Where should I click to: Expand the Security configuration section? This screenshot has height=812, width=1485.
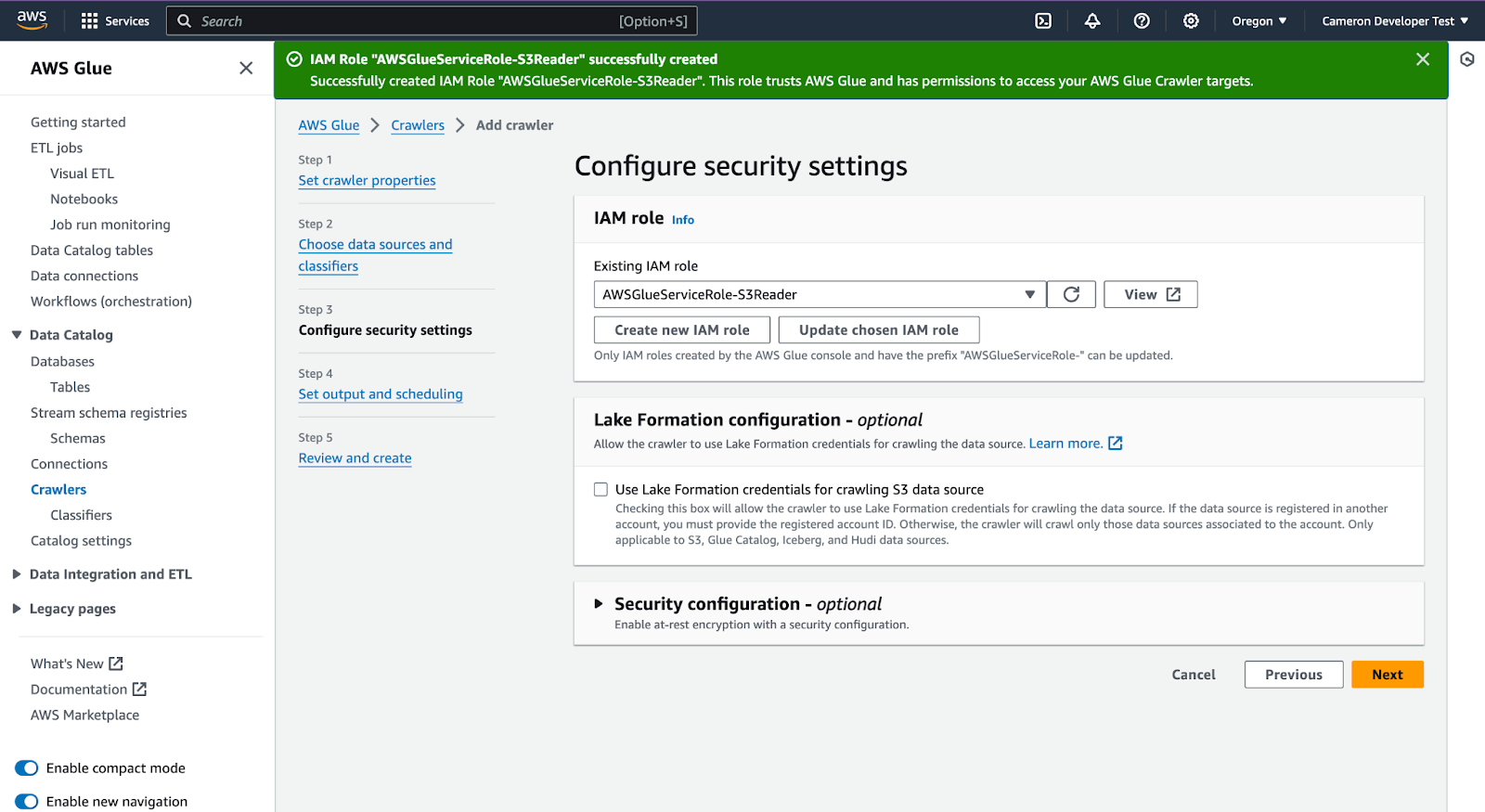click(x=599, y=603)
